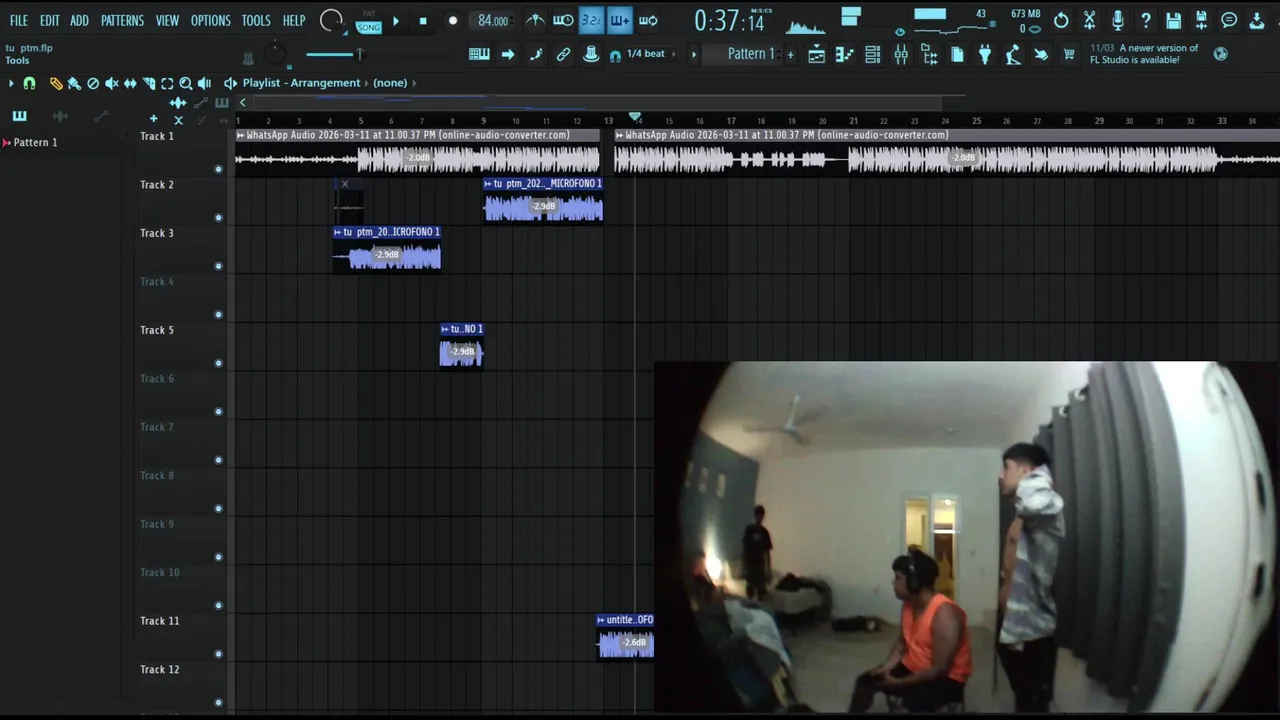Viewport: 1280px width, 720px height.
Task: Select the Zoom magnifier tool
Action: pyautogui.click(x=186, y=83)
